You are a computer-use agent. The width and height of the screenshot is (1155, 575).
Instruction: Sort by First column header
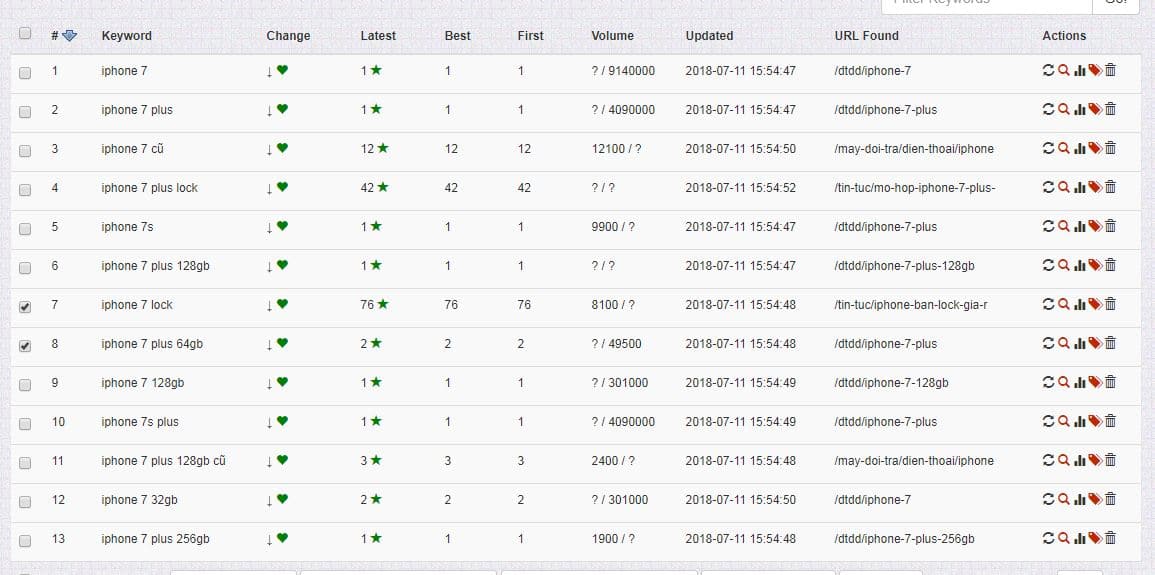[530, 35]
